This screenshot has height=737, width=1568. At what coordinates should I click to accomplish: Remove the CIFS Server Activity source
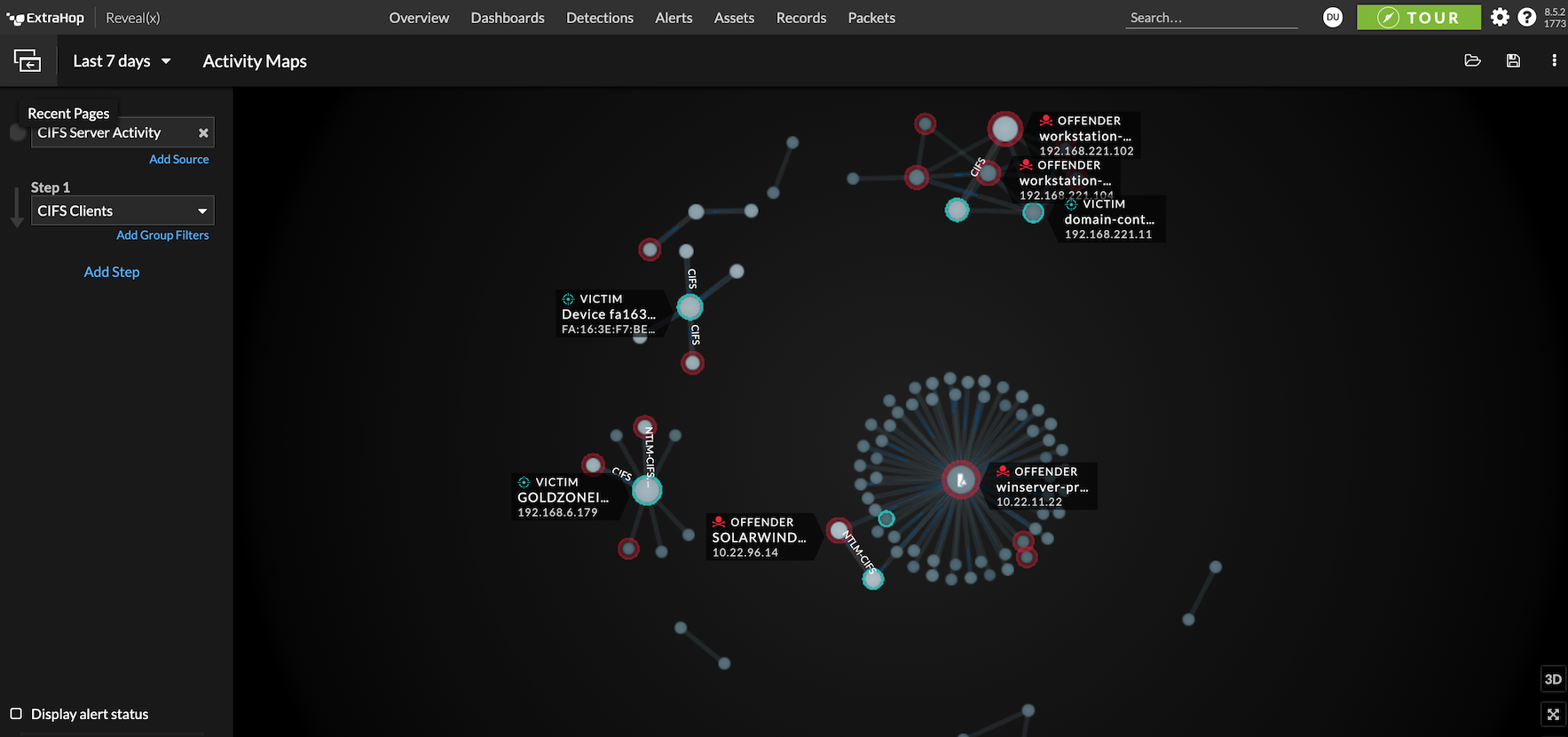tap(203, 133)
